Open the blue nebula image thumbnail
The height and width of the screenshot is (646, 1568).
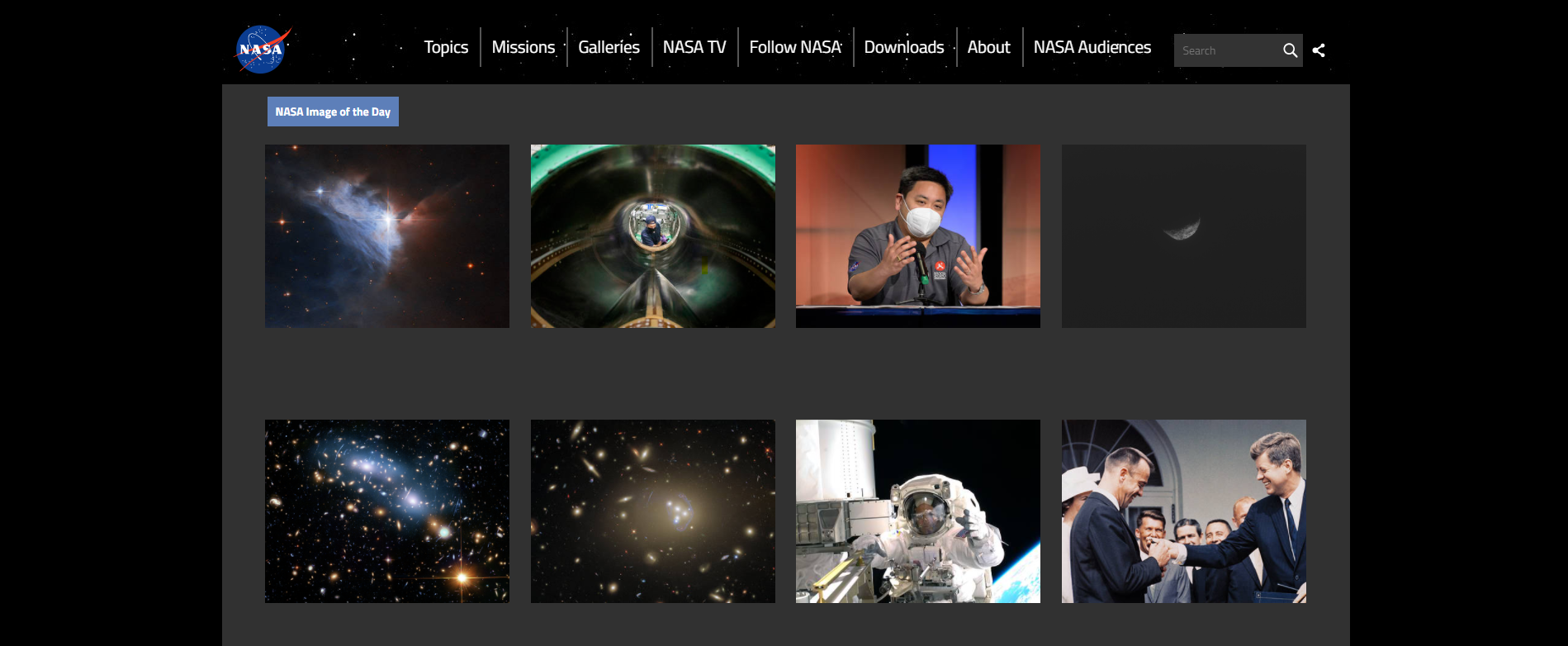click(387, 236)
